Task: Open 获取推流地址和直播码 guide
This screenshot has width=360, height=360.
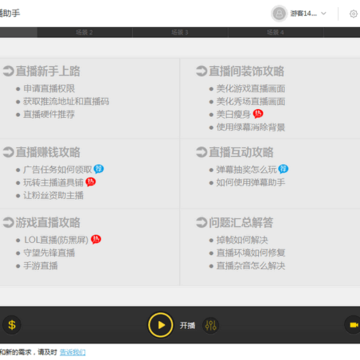Action: (x=66, y=101)
